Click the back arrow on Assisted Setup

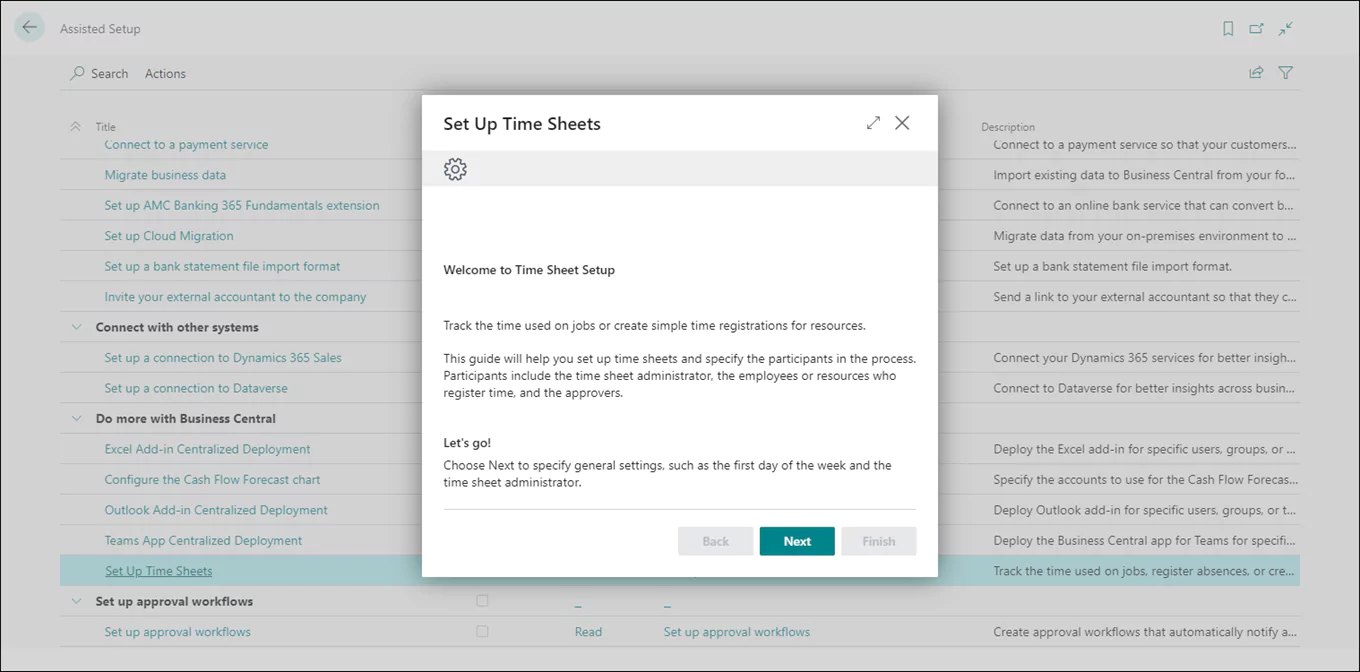29,28
